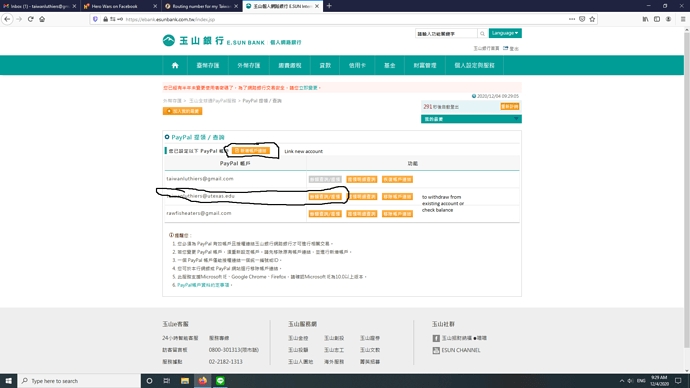Click the browser forward arrow

18,19
